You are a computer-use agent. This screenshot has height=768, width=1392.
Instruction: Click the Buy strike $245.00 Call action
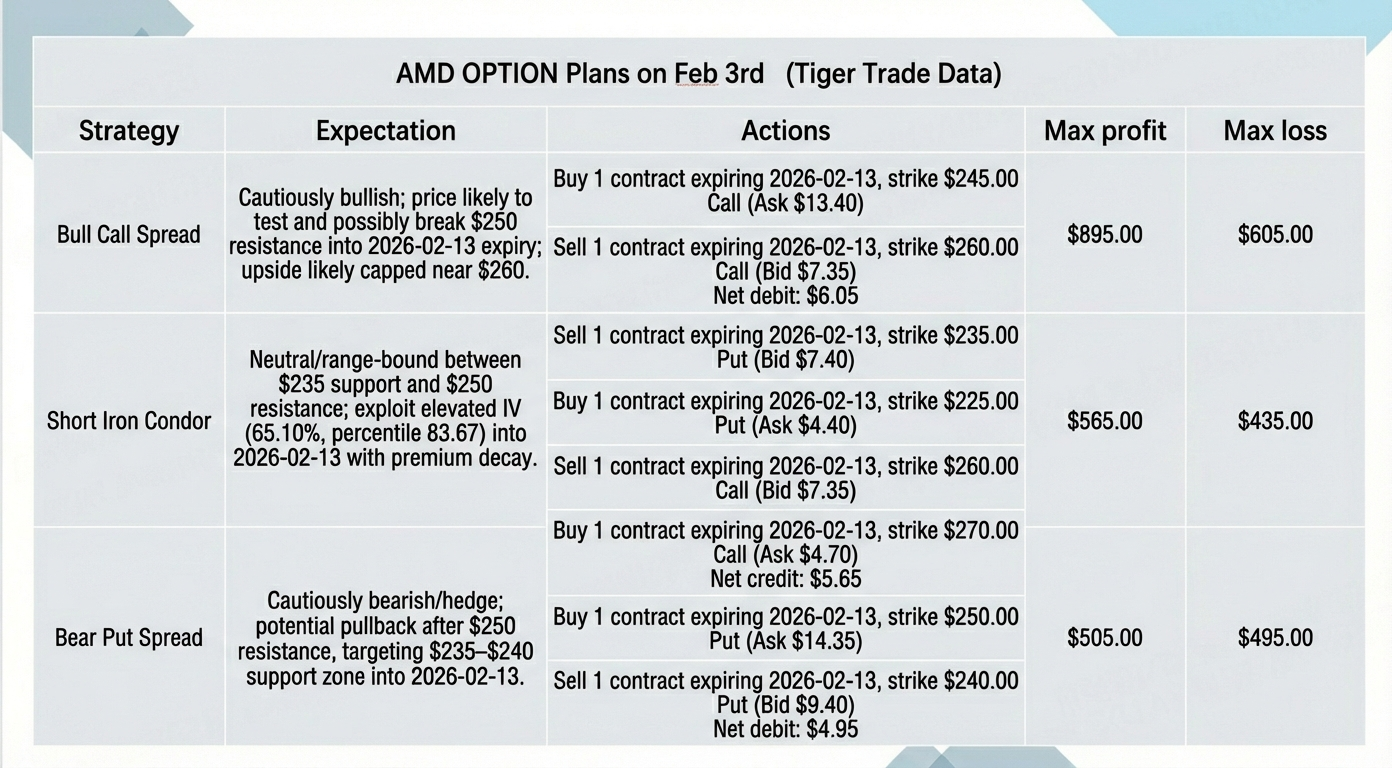click(x=786, y=191)
